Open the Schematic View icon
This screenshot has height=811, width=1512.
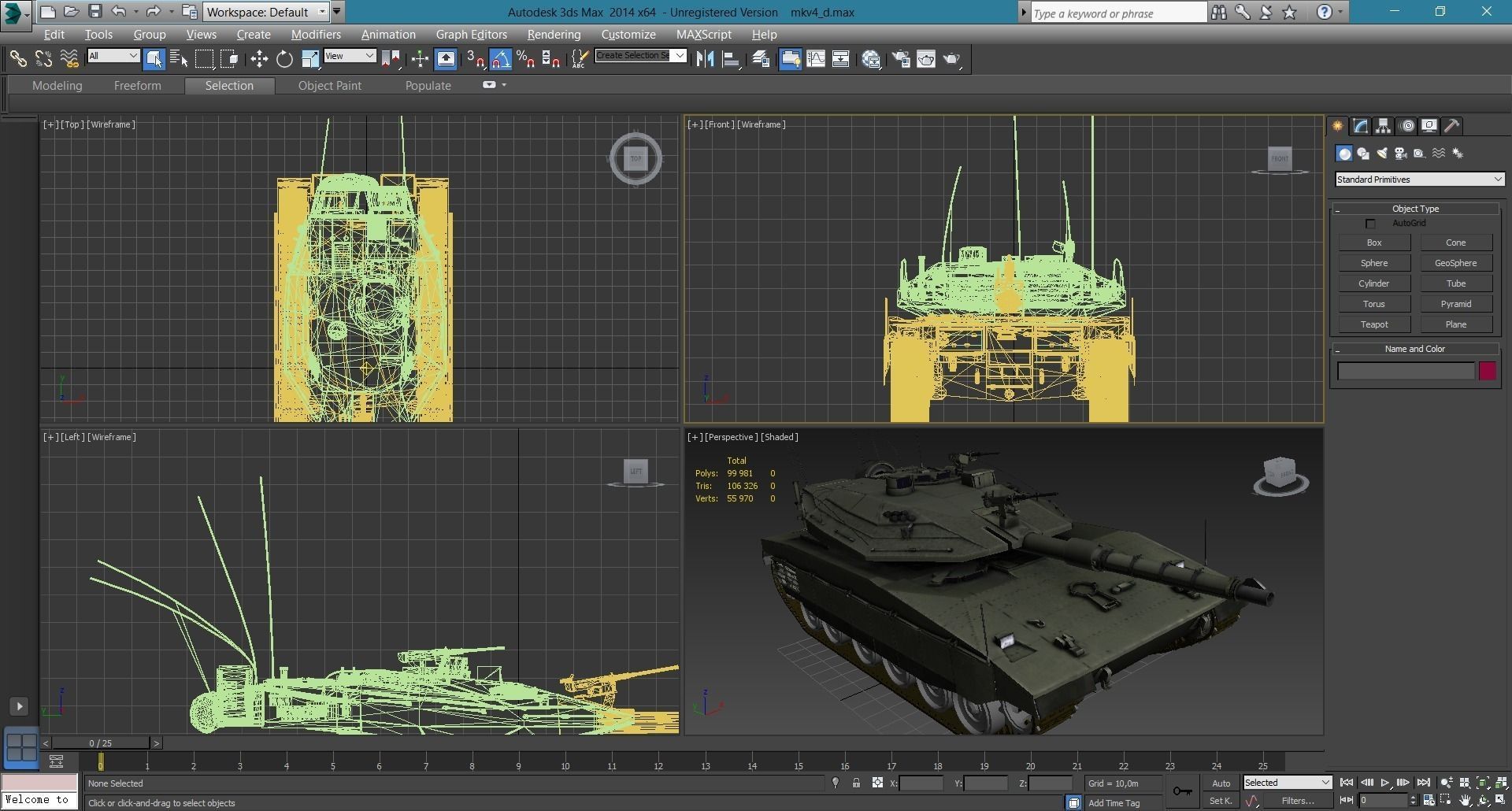pyautogui.click(x=841, y=59)
